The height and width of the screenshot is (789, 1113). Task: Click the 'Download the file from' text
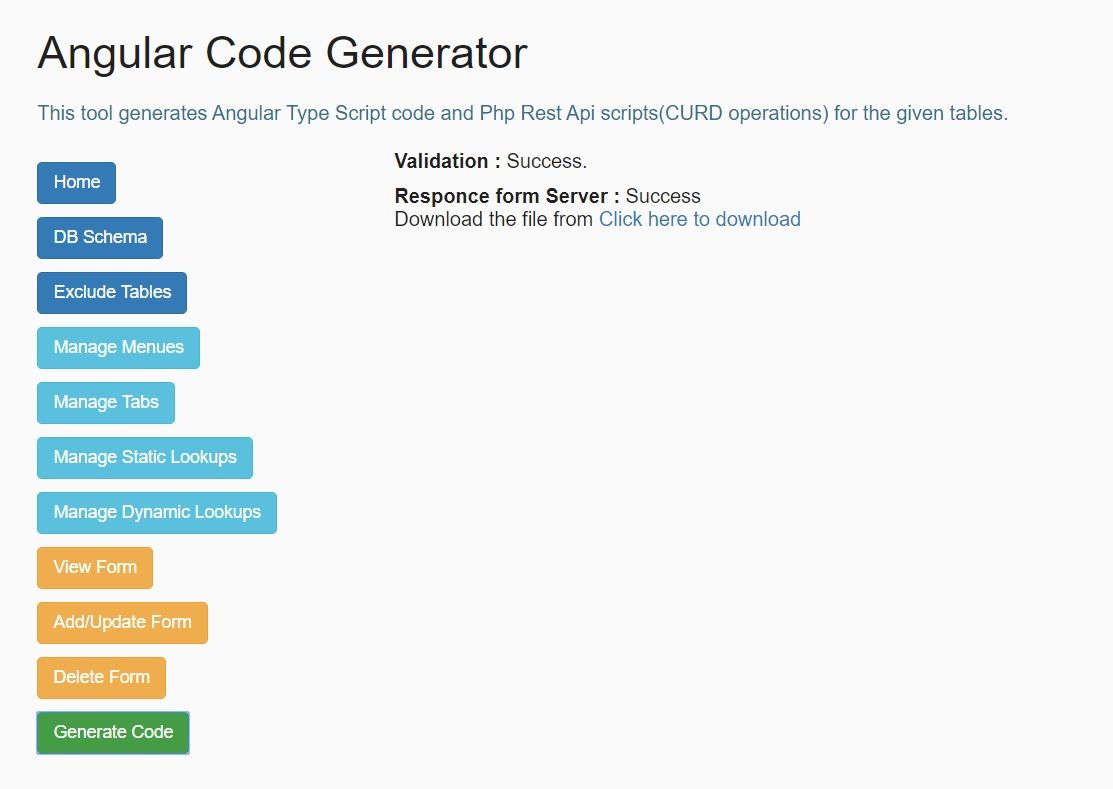[x=494, y=219]
